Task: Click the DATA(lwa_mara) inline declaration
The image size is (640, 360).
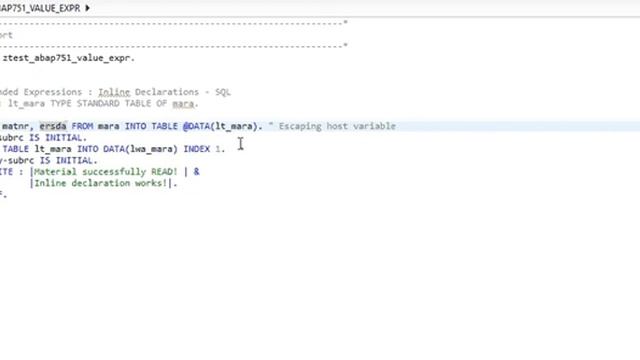Action: [x=140, y=149]
